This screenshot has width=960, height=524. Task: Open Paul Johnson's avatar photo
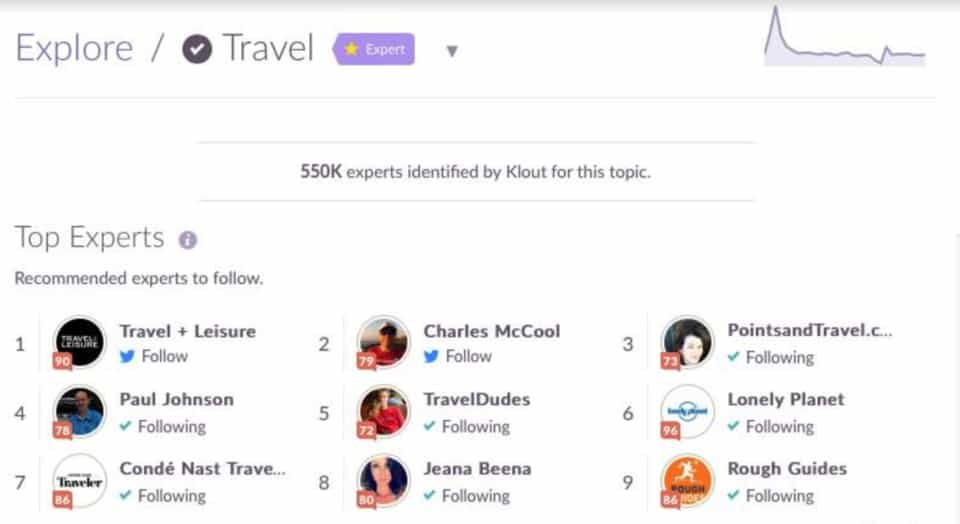pyautogui.click(x=80, y=411)
